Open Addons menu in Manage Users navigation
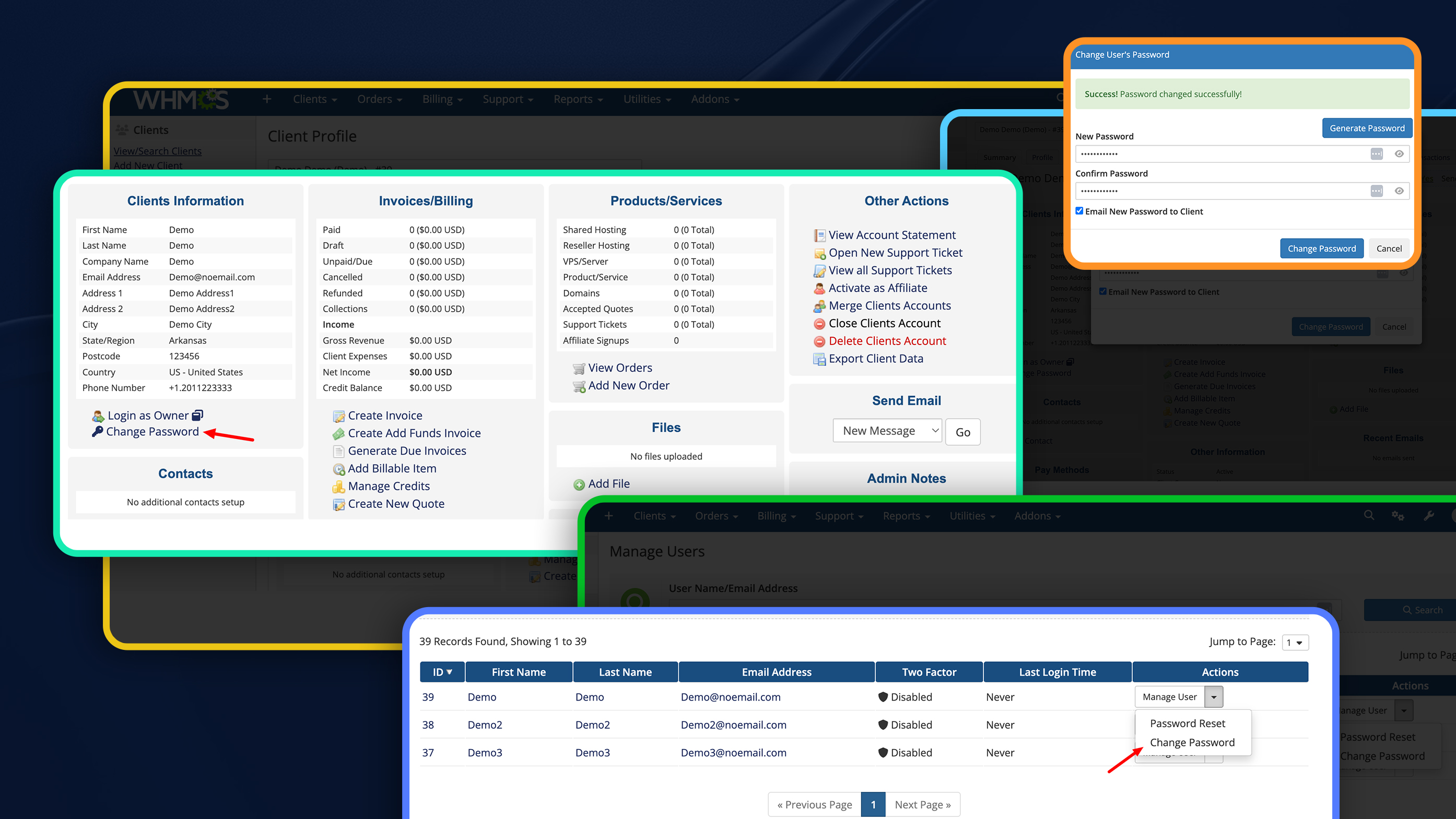Viewport: 1456px width, 819px height. 1037,516
